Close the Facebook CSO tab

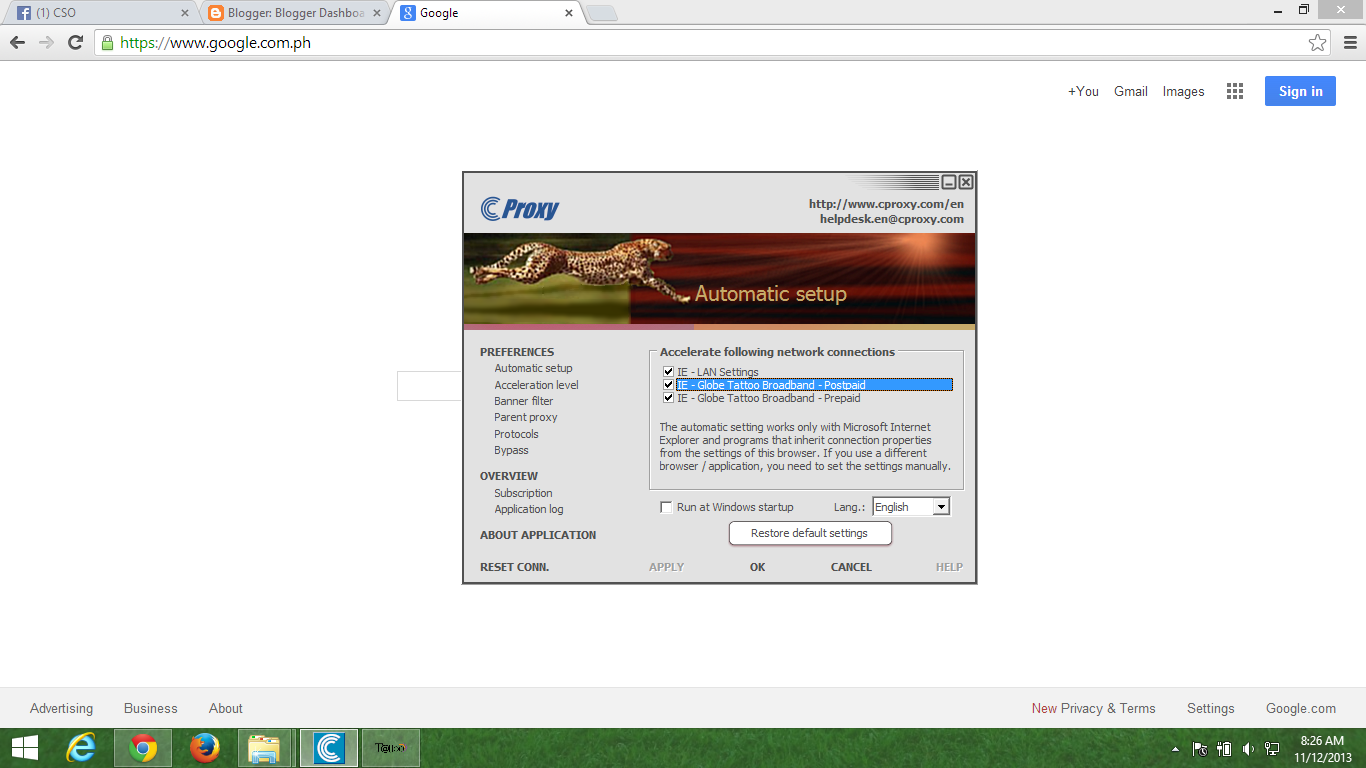point(185,13)
